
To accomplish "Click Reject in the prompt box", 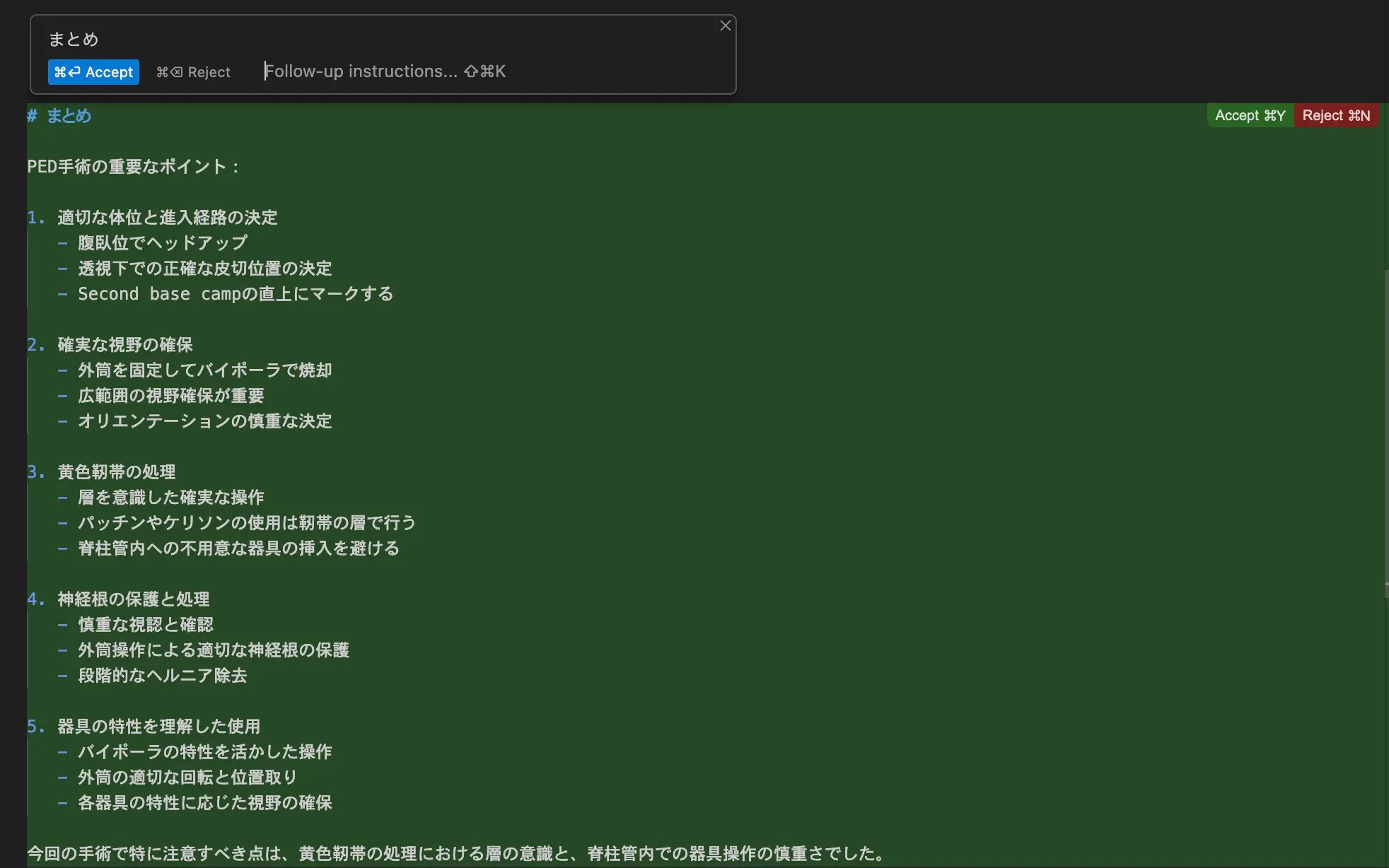I will coord(194,72).
